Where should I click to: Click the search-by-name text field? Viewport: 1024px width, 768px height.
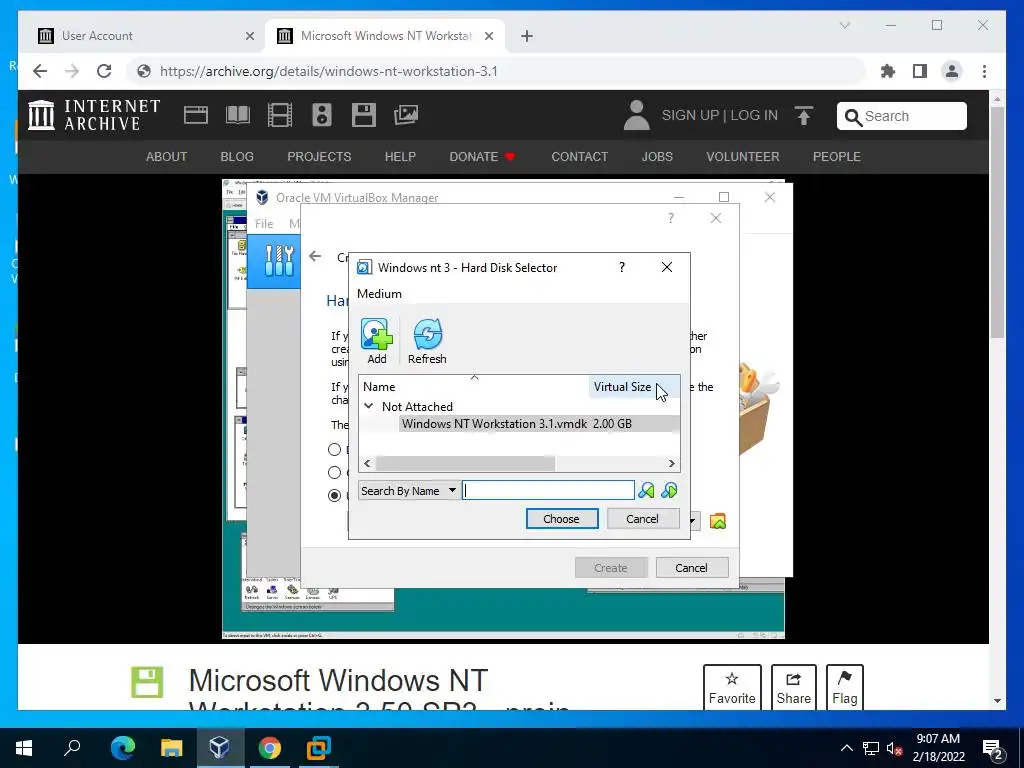(x=548, y=490)
